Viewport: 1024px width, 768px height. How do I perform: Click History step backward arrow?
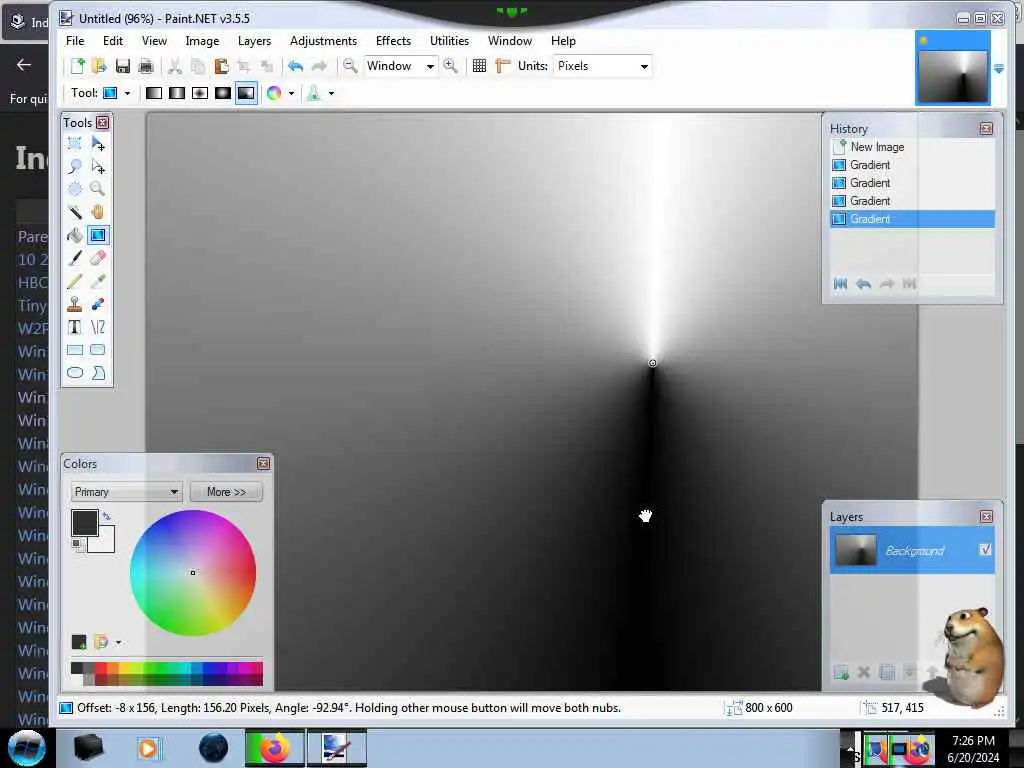coord(863,283)
